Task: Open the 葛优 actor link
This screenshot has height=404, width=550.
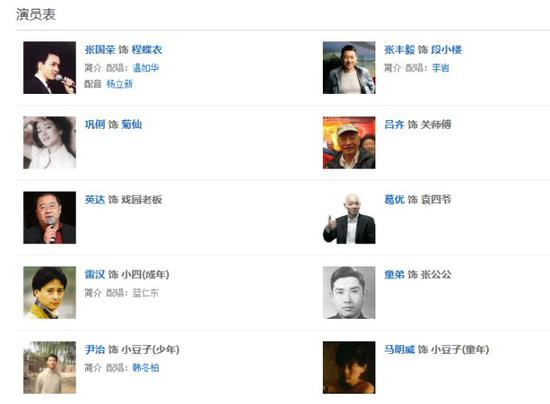Action: click(x=394, y=200)
